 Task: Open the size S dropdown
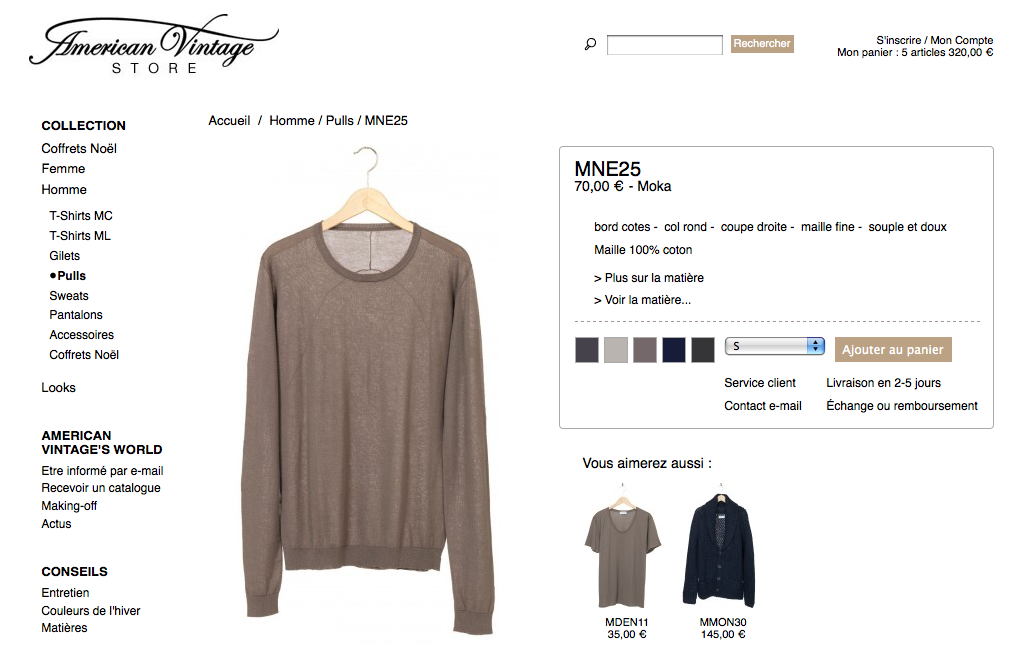point(775,346)
